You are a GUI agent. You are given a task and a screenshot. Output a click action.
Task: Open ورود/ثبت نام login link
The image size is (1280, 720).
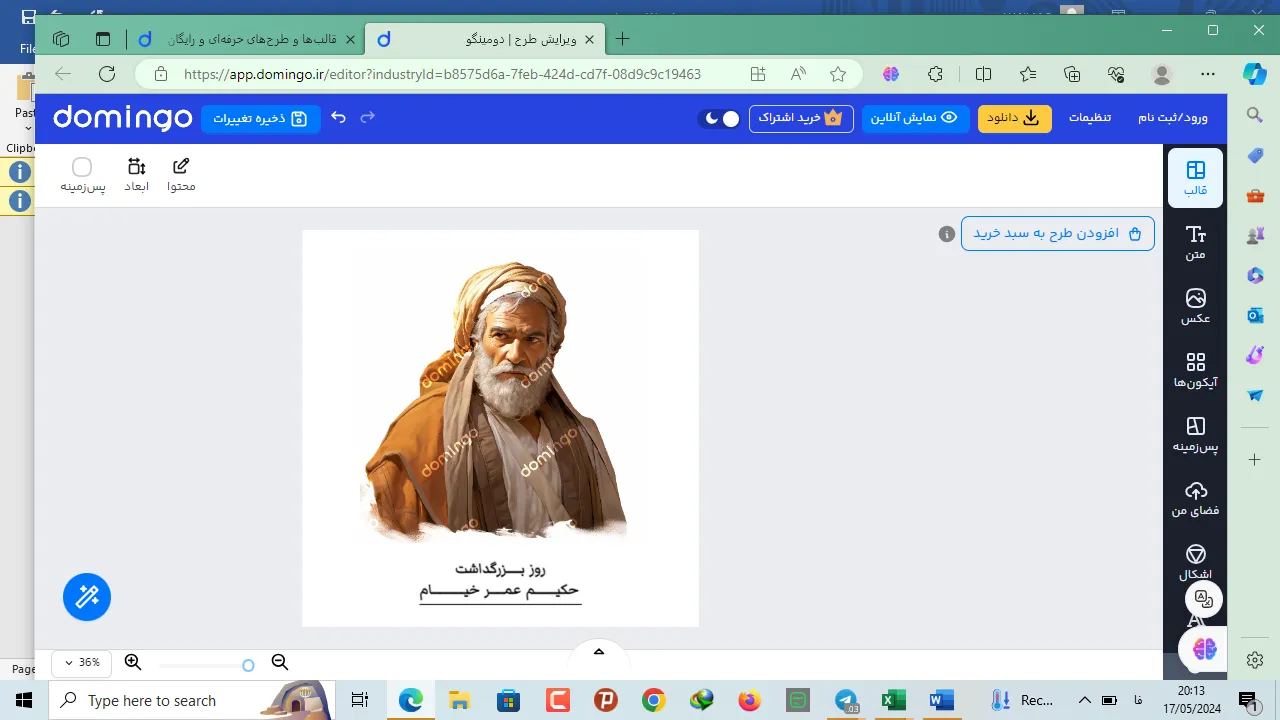tap(1173, 118)
